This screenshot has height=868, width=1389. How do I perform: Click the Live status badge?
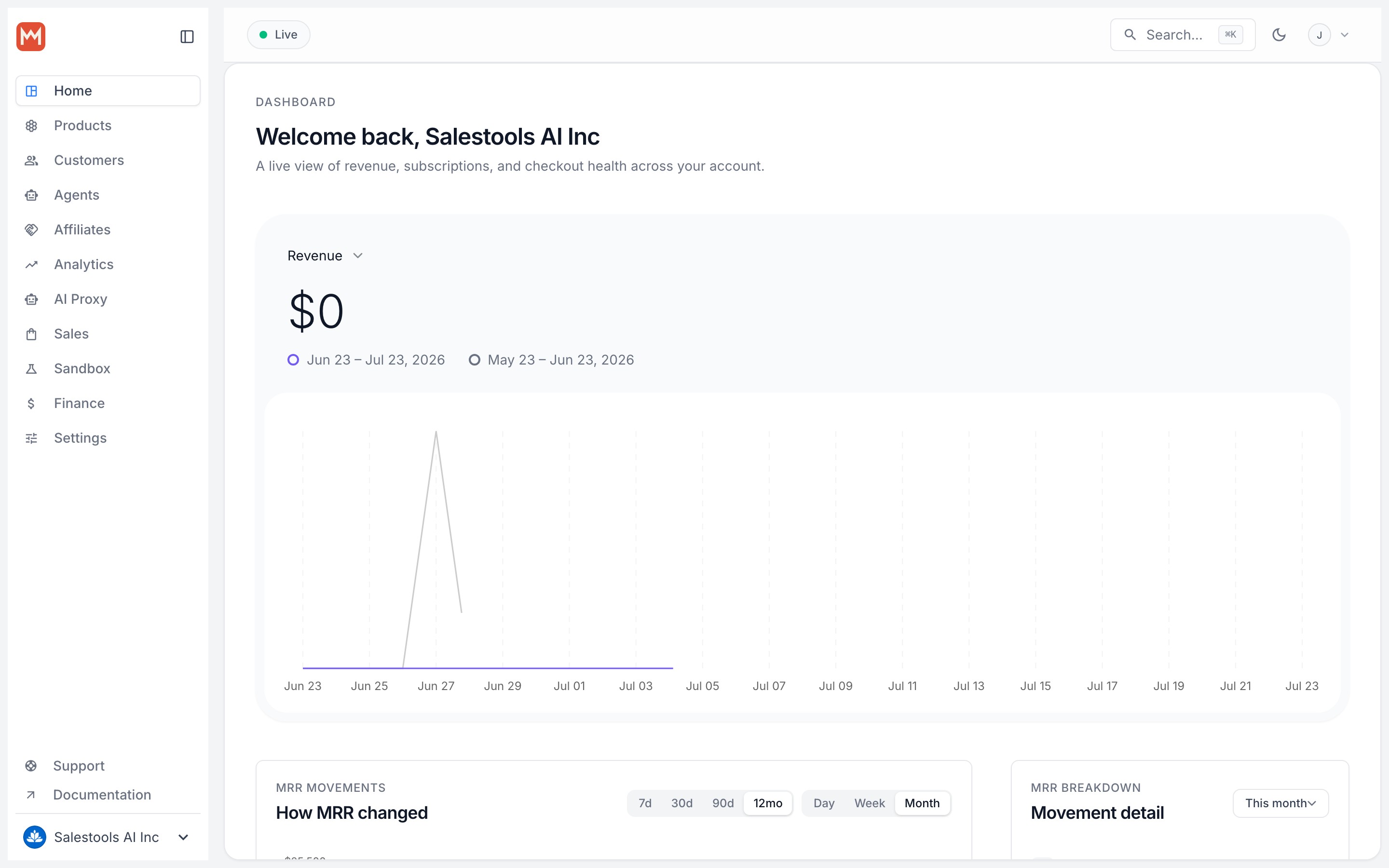tap(278, 34)
